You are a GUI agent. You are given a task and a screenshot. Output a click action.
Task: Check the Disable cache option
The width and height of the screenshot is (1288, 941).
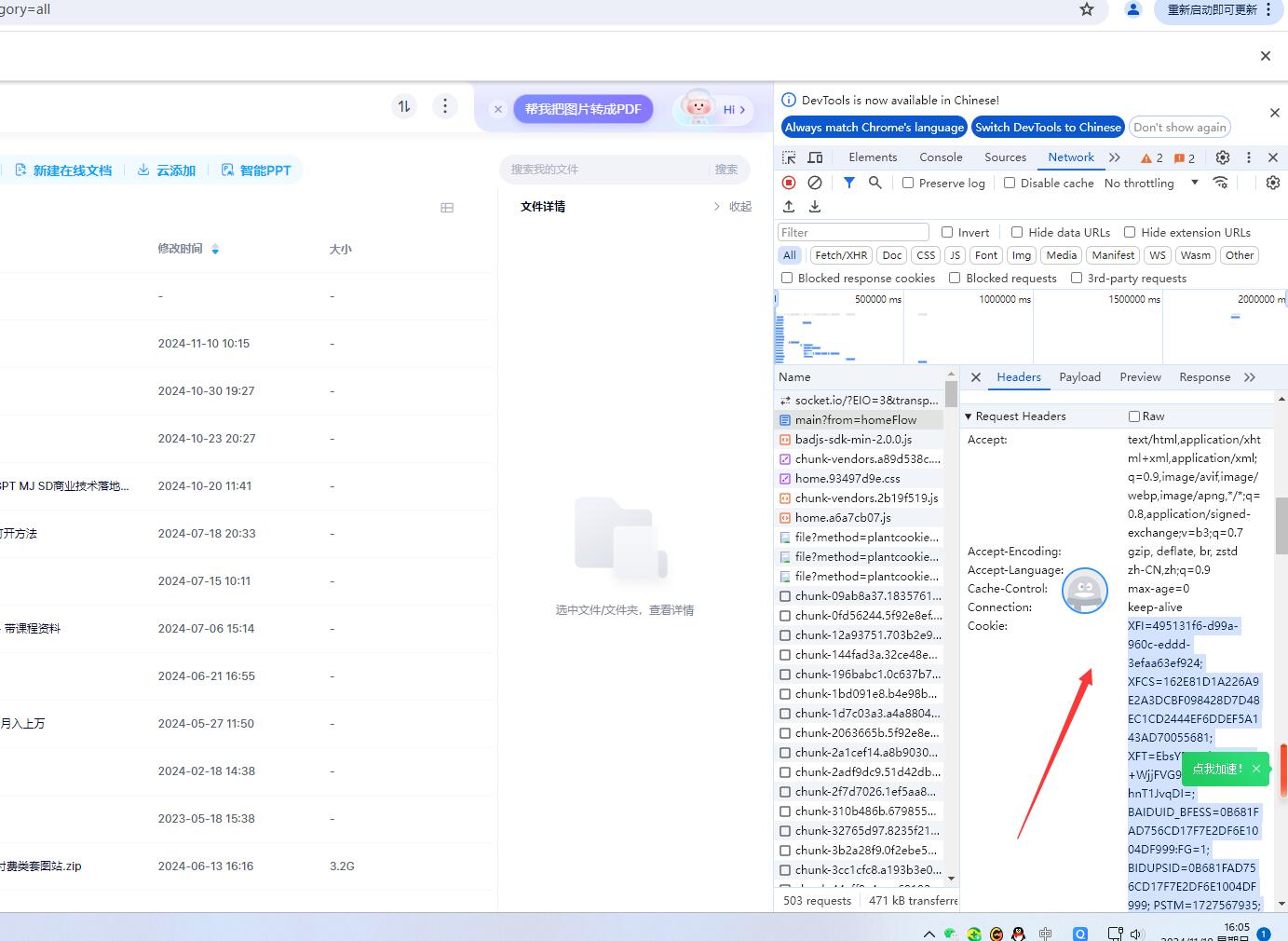[1009, 183]
